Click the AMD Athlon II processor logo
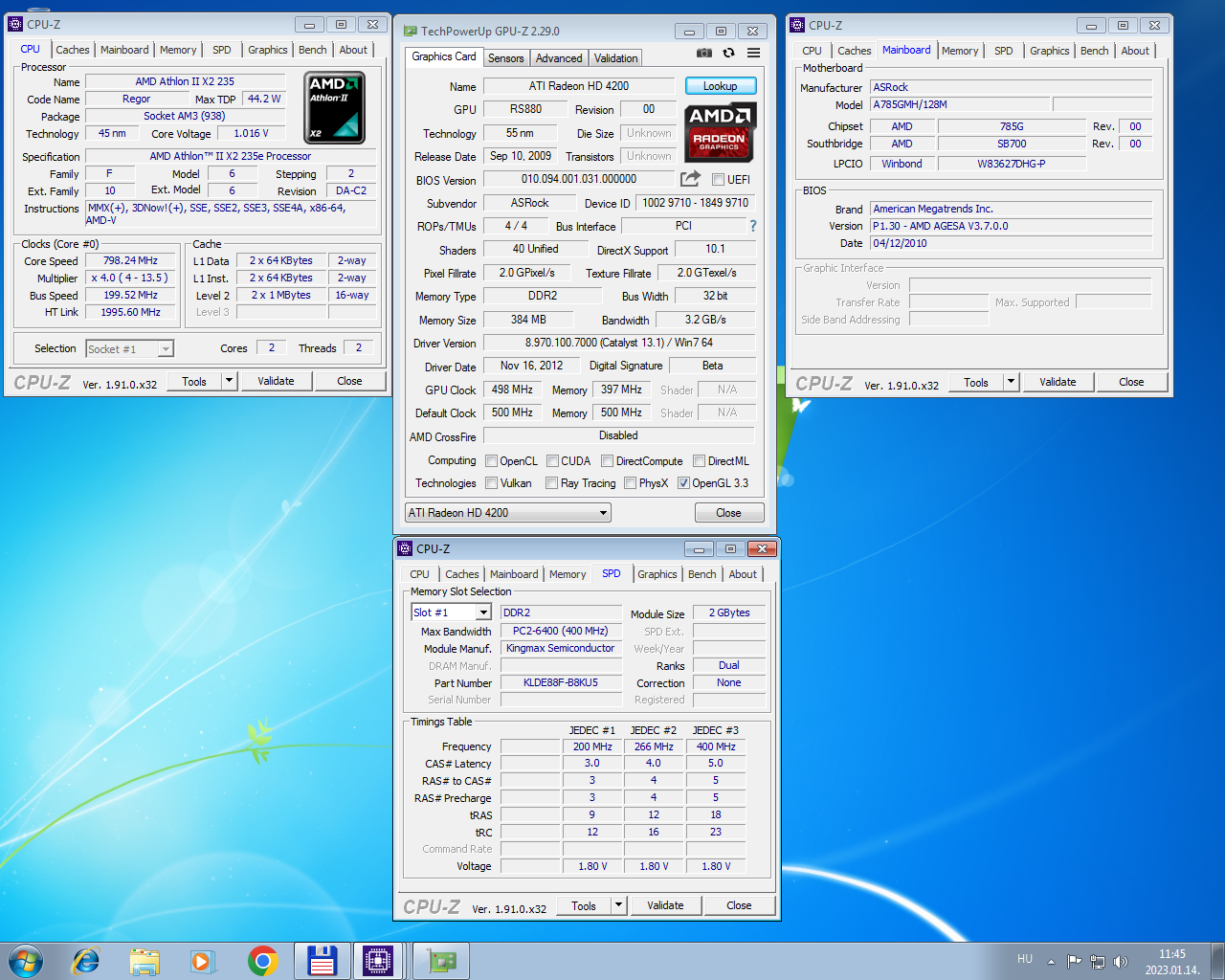Image resolution: width=1225 pixels, height=980 pixels. (334, 107)
